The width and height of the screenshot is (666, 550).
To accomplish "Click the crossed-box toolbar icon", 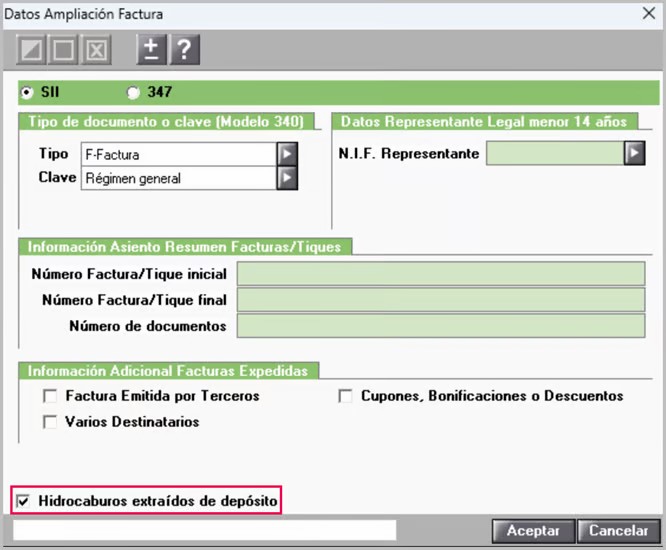I will pyautogui.click(x=96, y=50).
